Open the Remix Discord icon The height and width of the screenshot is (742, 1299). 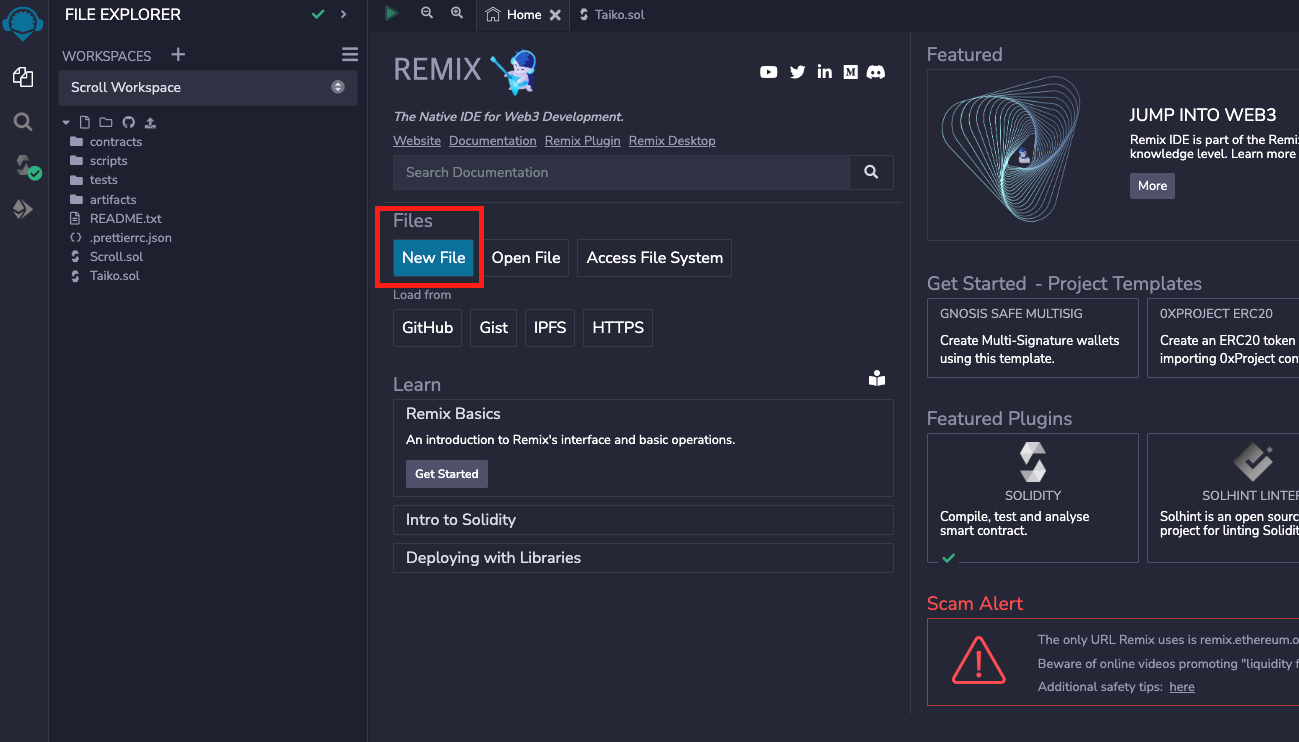(x=876, y=72)
